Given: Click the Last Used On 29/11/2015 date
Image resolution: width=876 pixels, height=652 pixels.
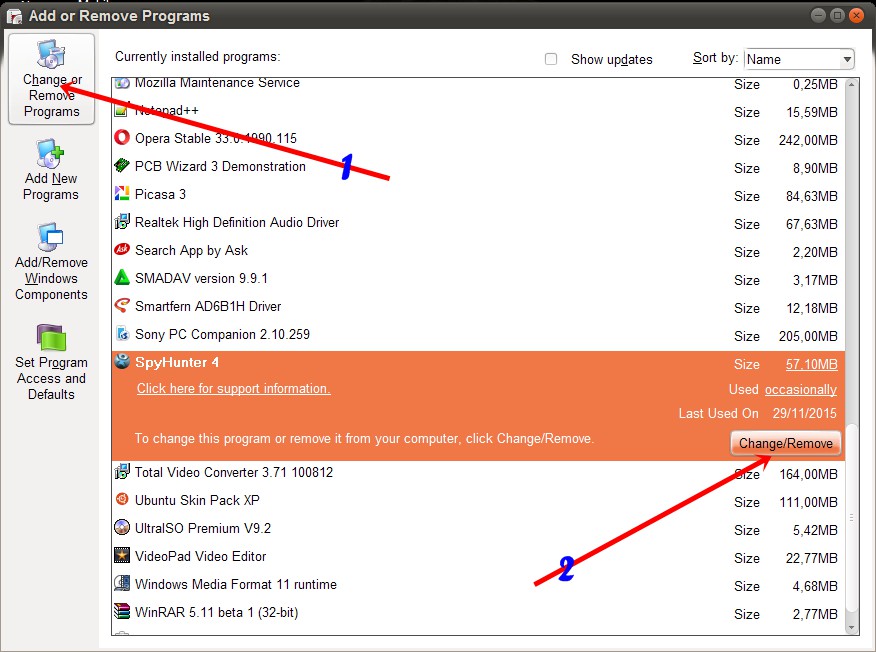Looking at the screenshot, I should [x=804, y=413].
